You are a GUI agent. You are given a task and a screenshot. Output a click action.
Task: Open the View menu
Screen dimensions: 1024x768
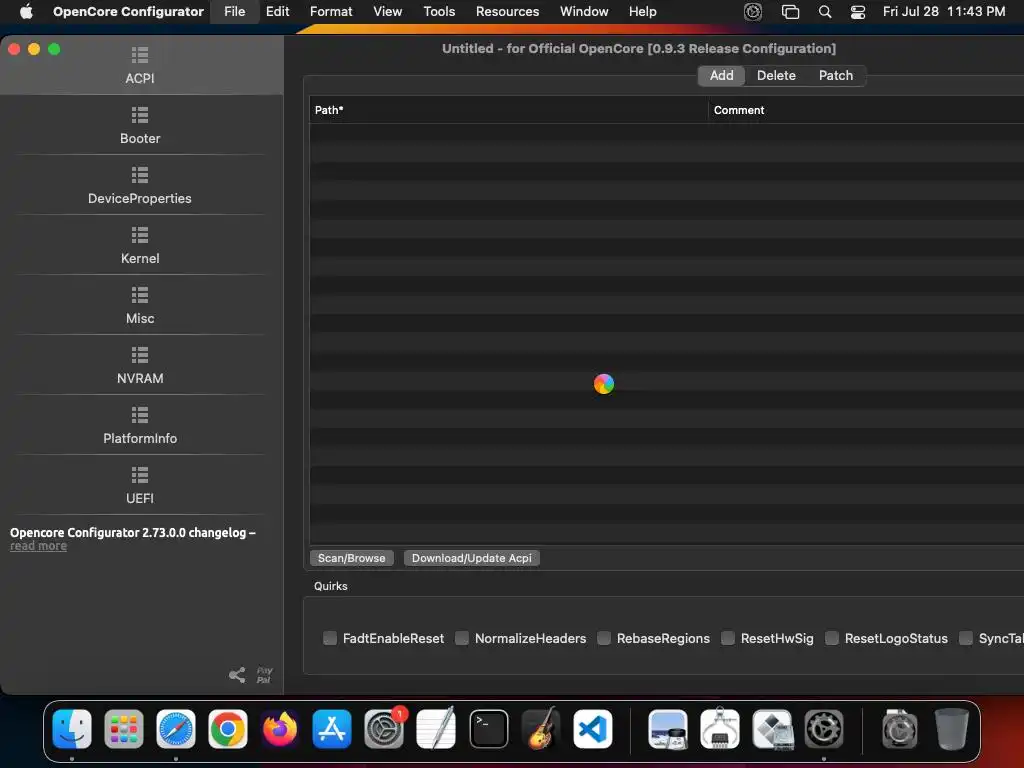[387, 12]
